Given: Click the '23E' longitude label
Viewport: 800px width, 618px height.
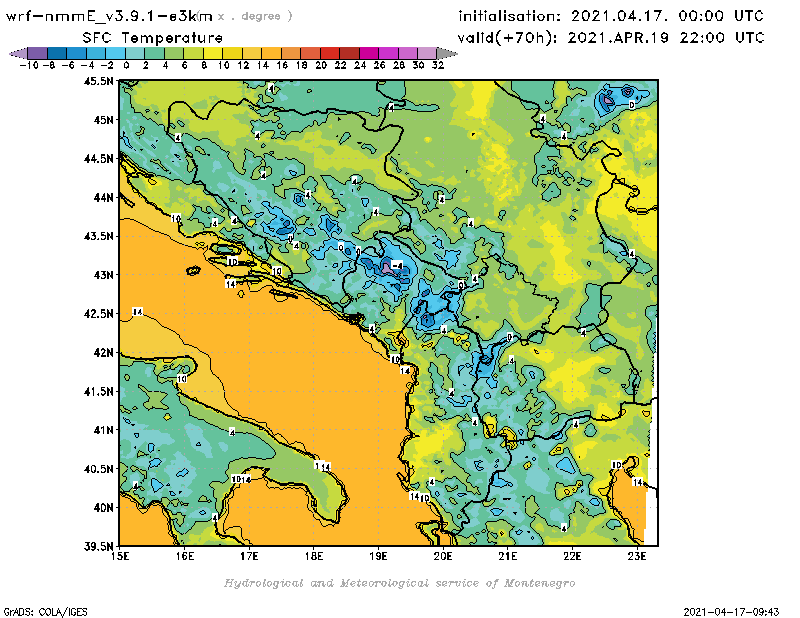Looking at the screenshot, I should [x=637, y=556].
